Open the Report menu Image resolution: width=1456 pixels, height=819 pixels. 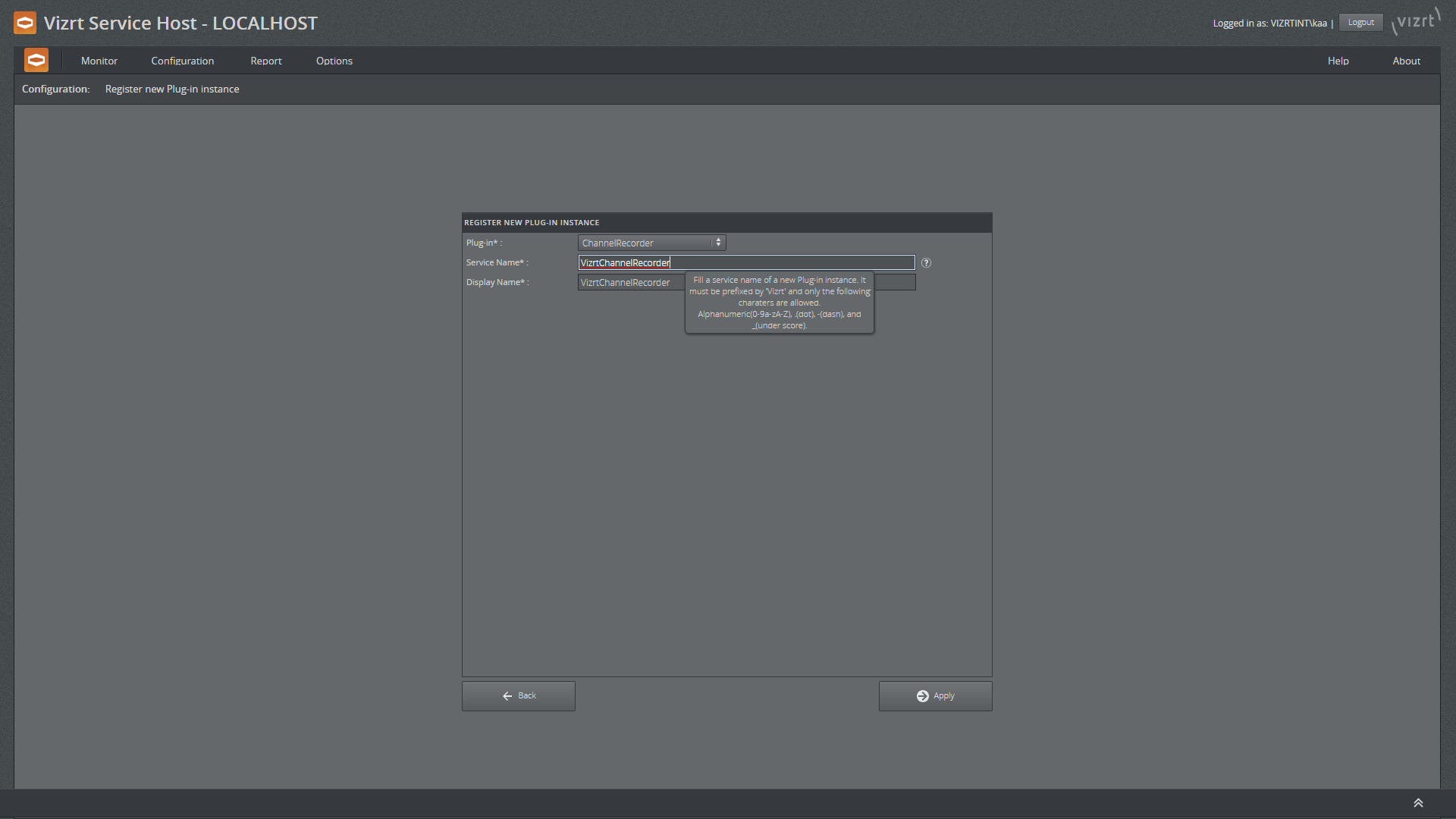[265, 61]
